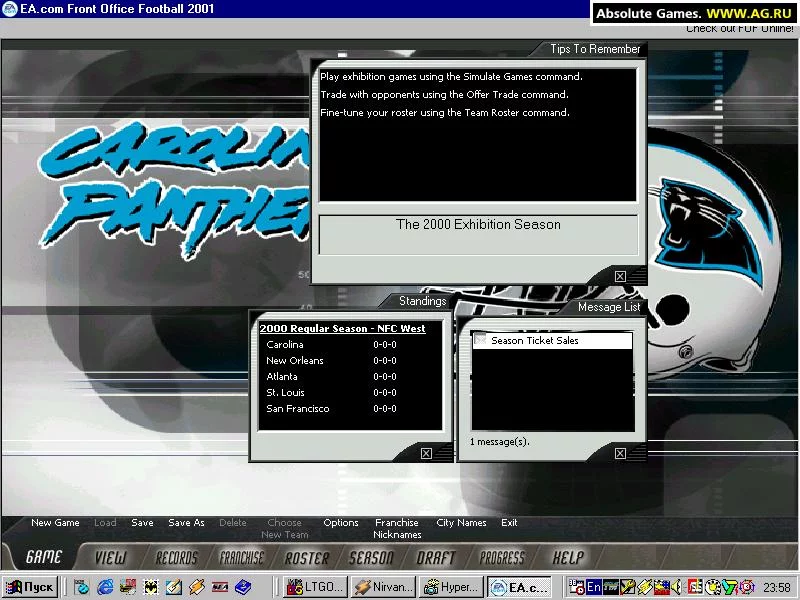Click the Message List panel title tab
The image size is (800, 600).
pyautogui.click(x=609, y=307)
